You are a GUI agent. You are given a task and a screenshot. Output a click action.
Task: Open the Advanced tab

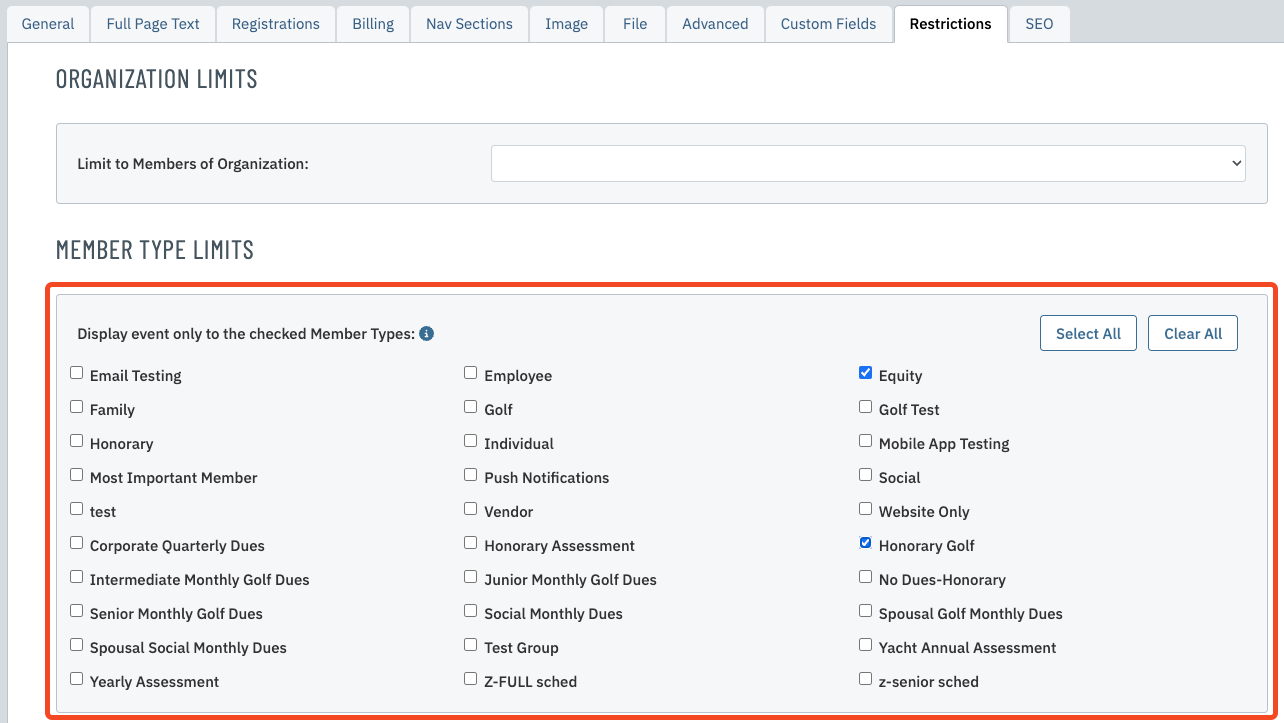tap(715, 24)
